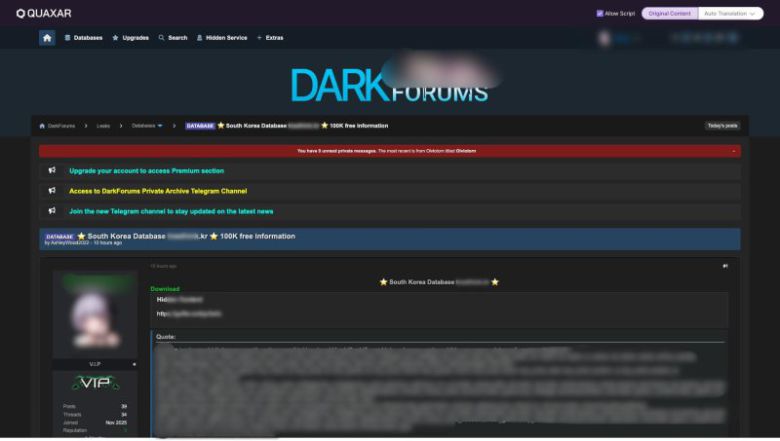Viewport: 780px width, 441px height.
Task: Click megaphone icon beside new Telegram channel
Action: coord(52,211)
